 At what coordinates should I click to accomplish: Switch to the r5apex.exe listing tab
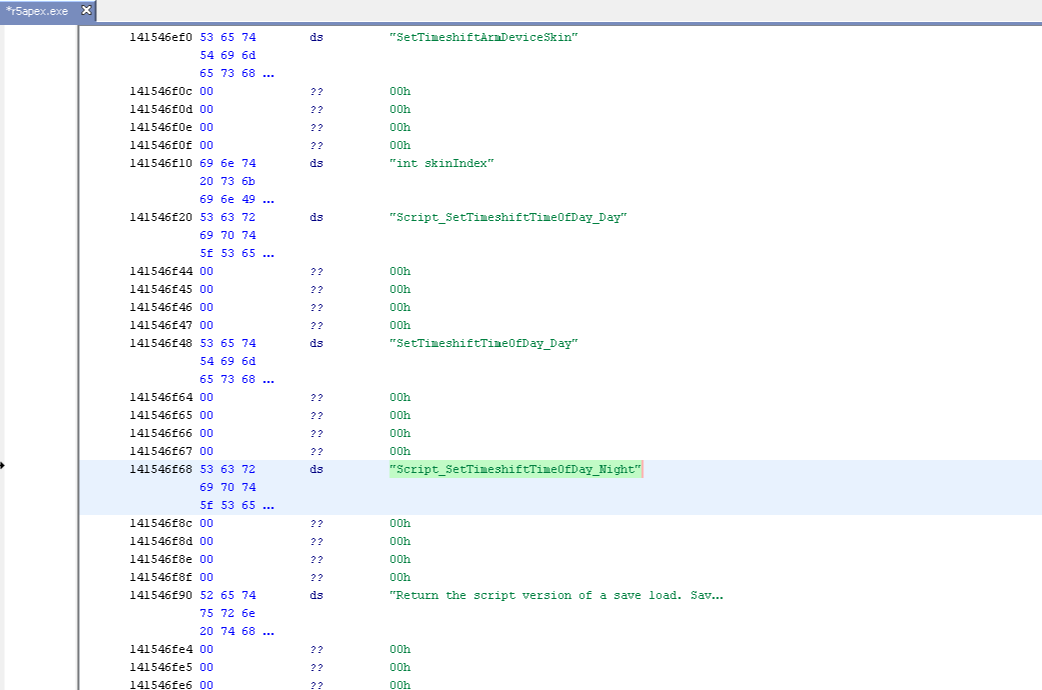coord(40,10)
